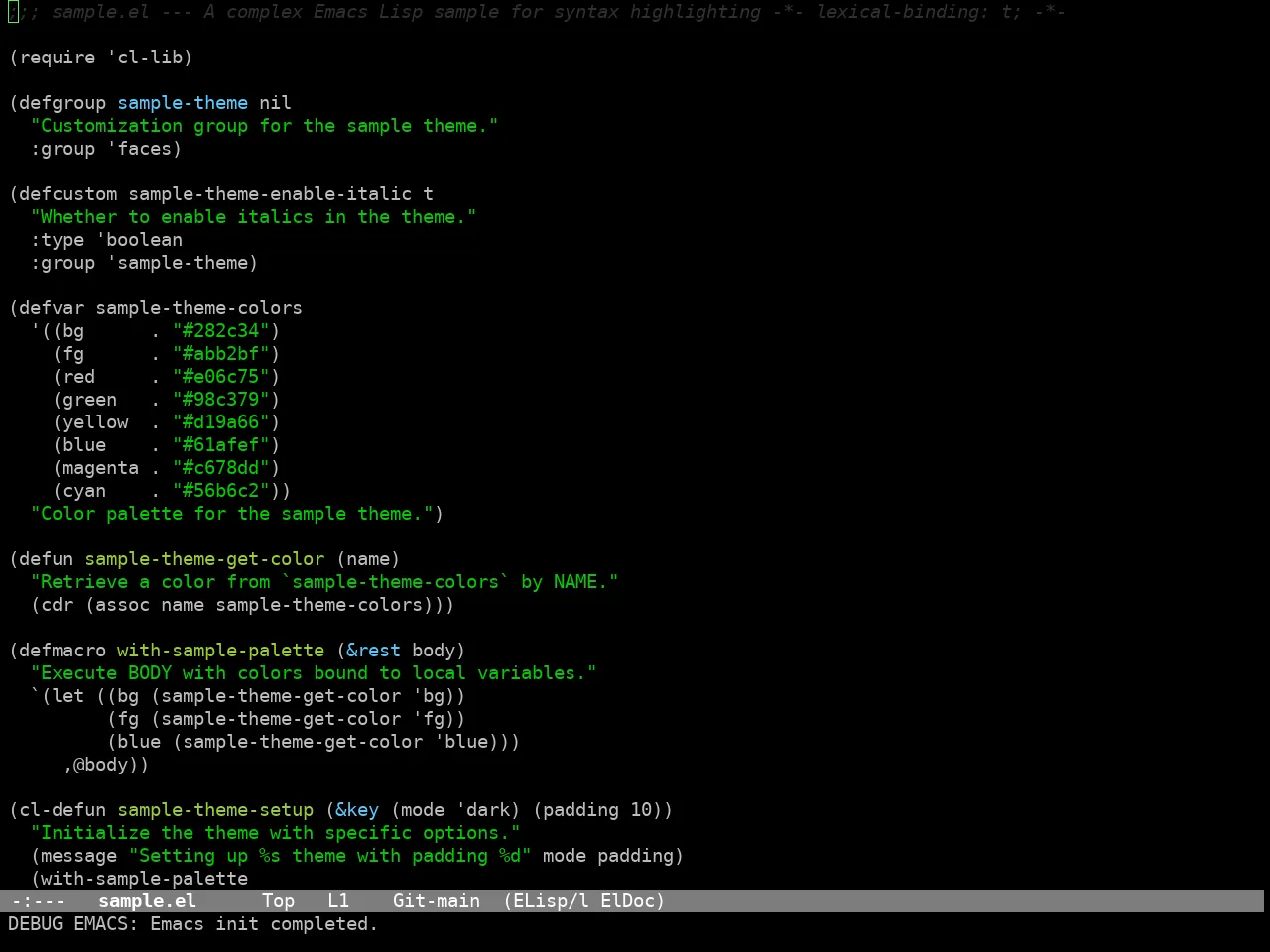This screenshot has height=952, width=1270.
Task: Click the L1 line number indicator
Action: coord(338,900)
